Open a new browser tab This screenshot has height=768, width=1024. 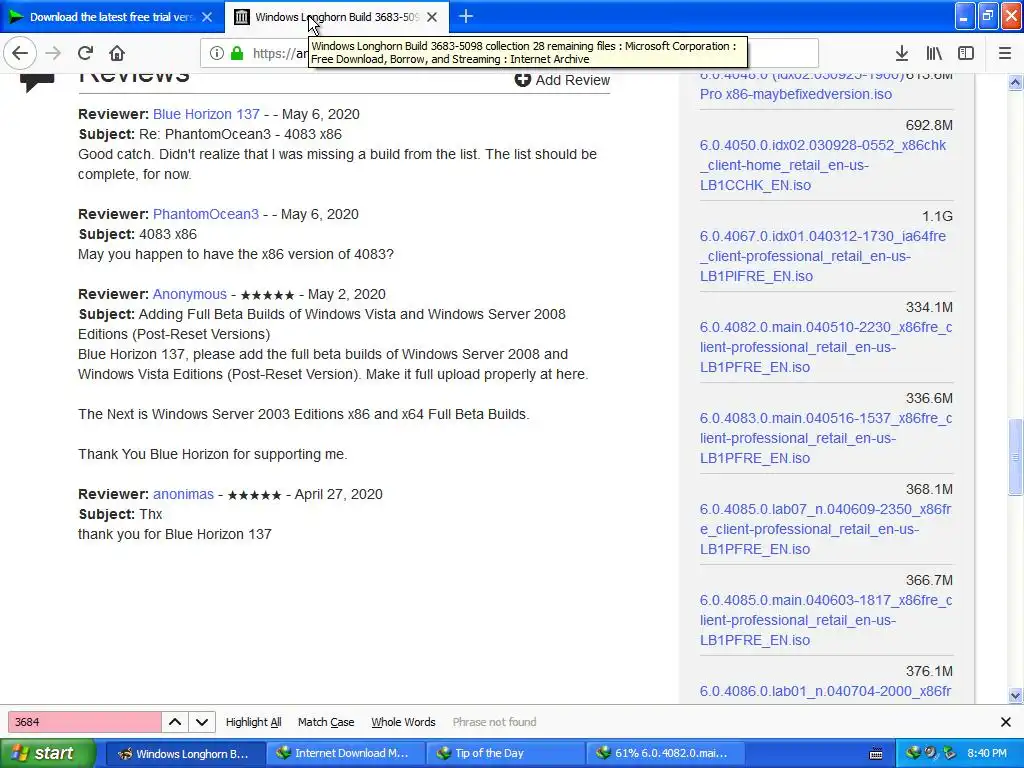466,17
